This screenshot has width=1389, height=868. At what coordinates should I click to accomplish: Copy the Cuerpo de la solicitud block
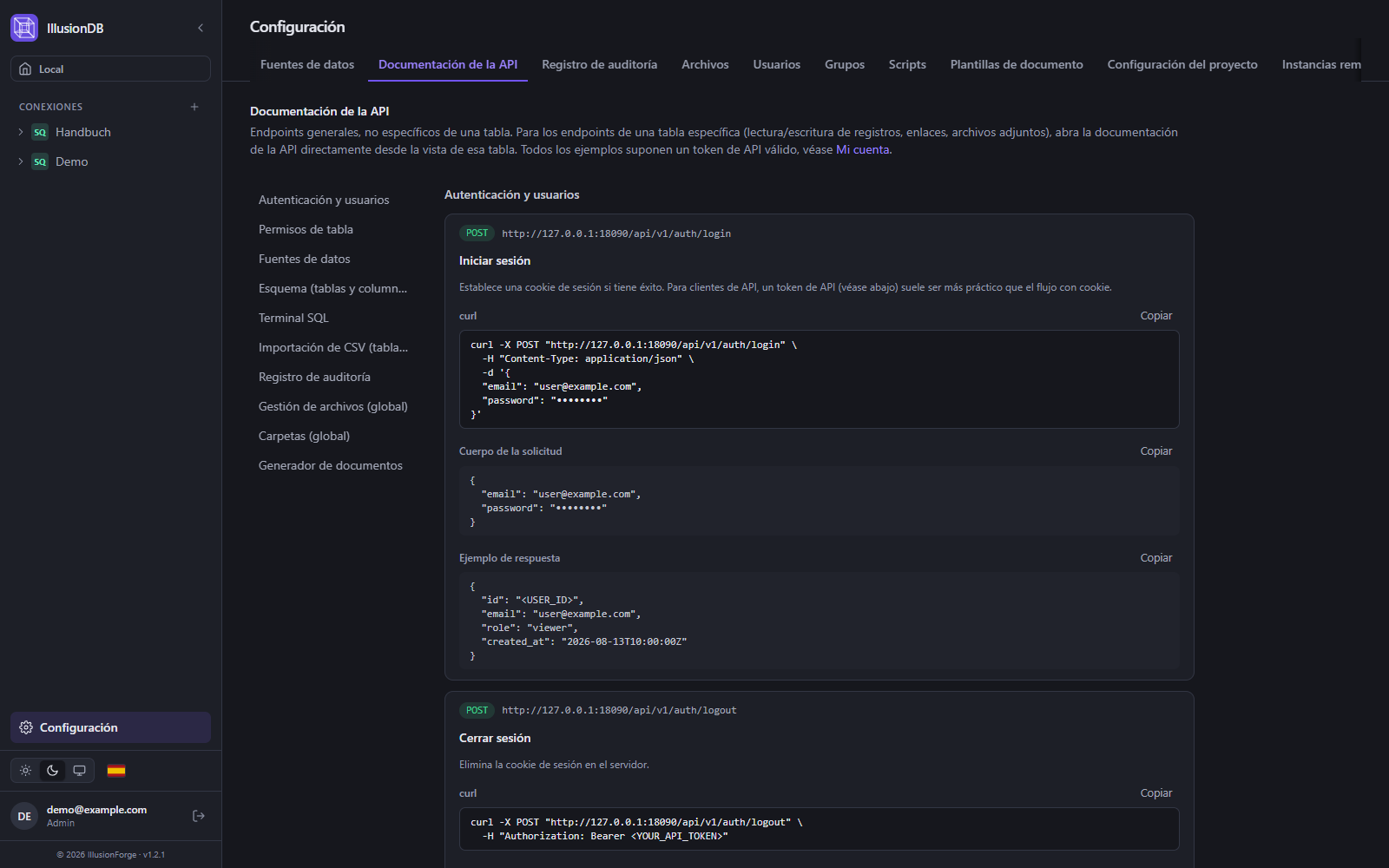1155,451
